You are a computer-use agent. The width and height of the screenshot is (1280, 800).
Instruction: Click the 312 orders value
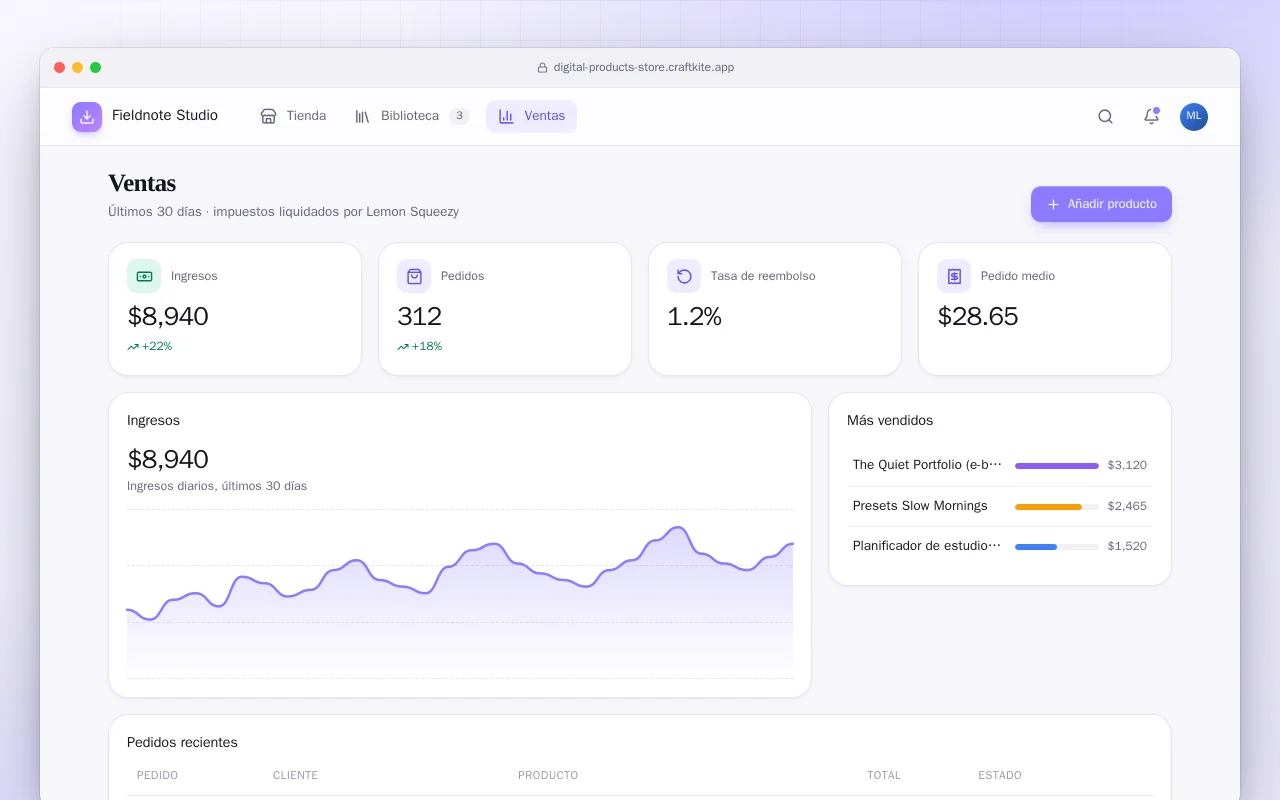(419, 317)
